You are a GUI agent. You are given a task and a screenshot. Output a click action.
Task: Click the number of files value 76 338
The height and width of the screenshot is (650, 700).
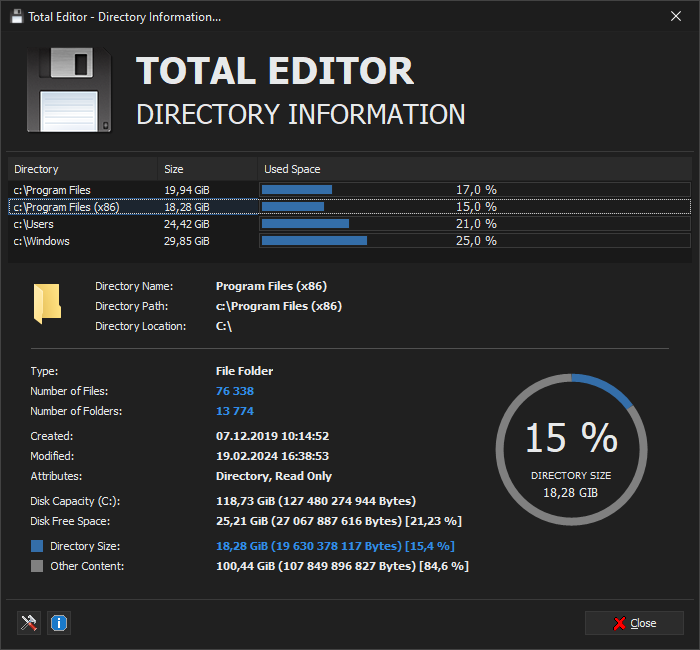click(x=235, y=391)
